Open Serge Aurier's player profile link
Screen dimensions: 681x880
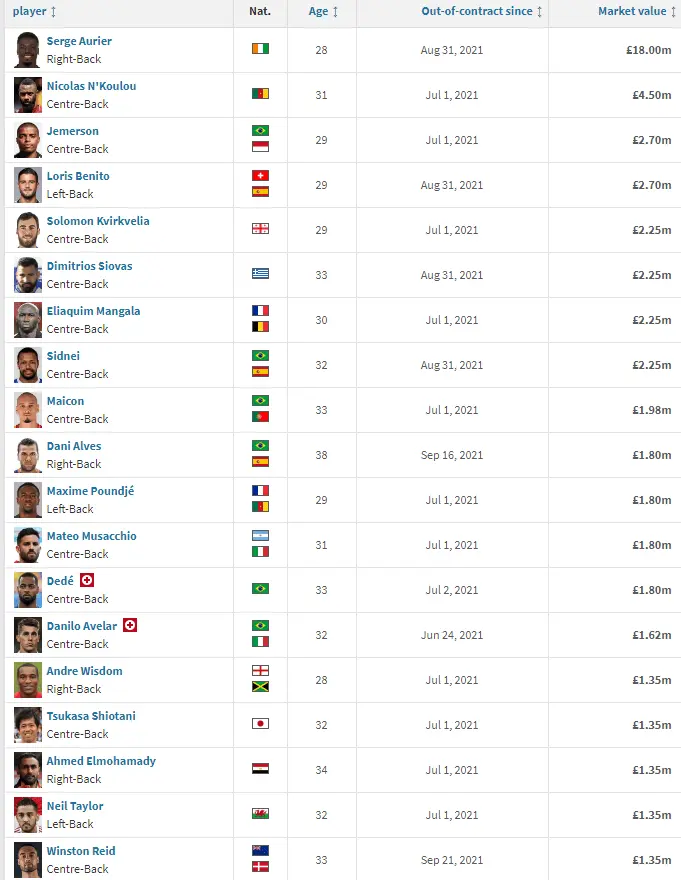(79, 41)
